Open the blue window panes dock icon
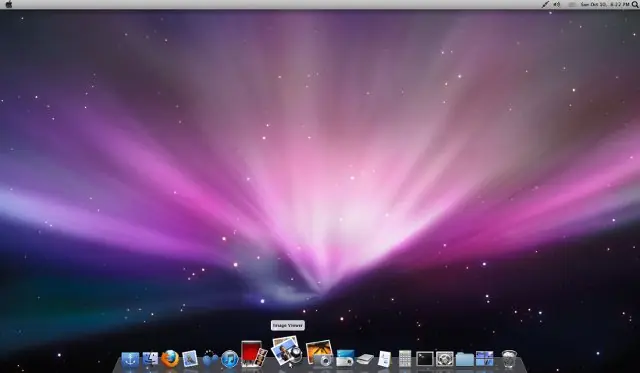The image size is (640, 373). point(484,359)
